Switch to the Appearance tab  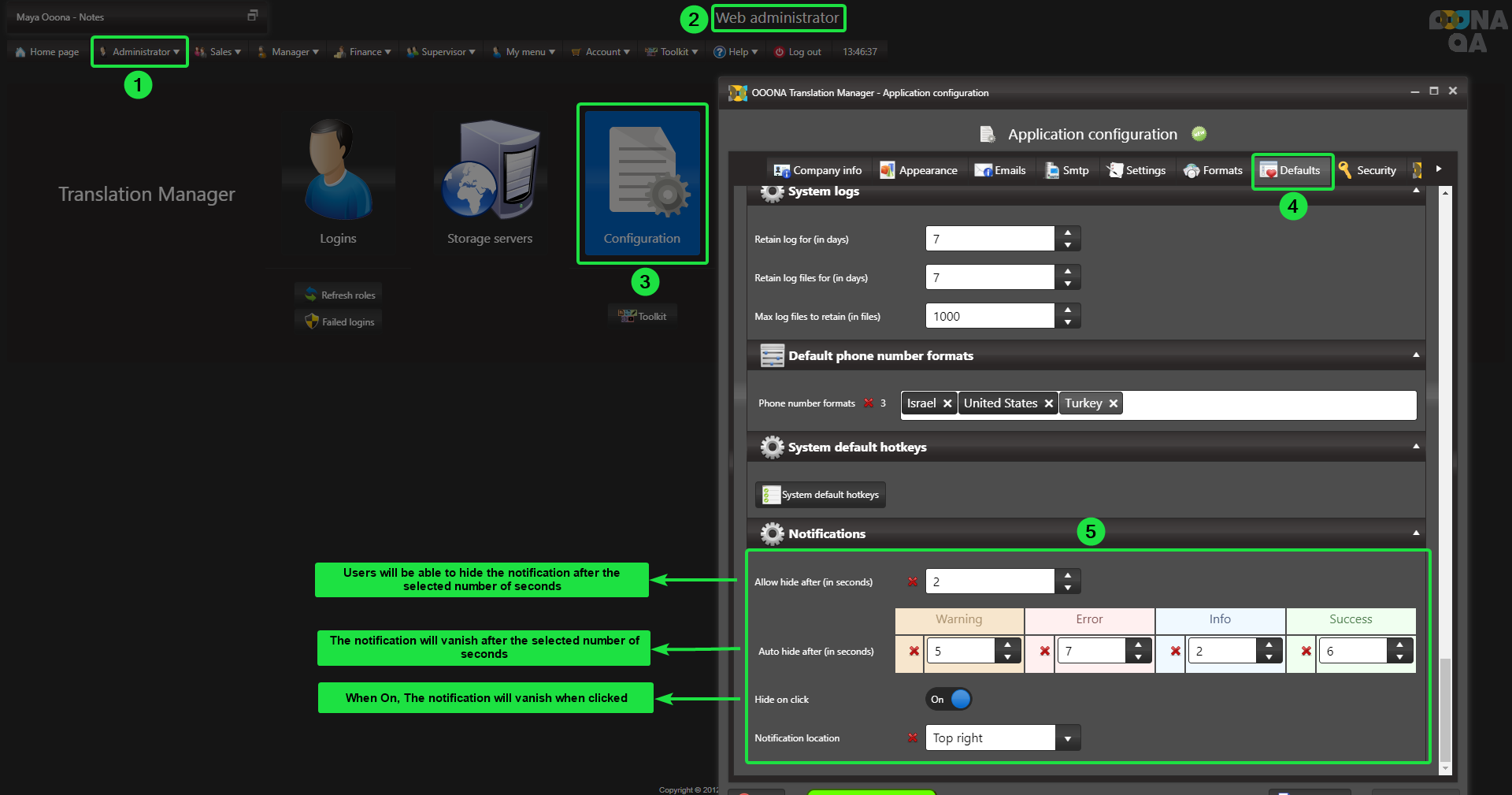point(919,170)
